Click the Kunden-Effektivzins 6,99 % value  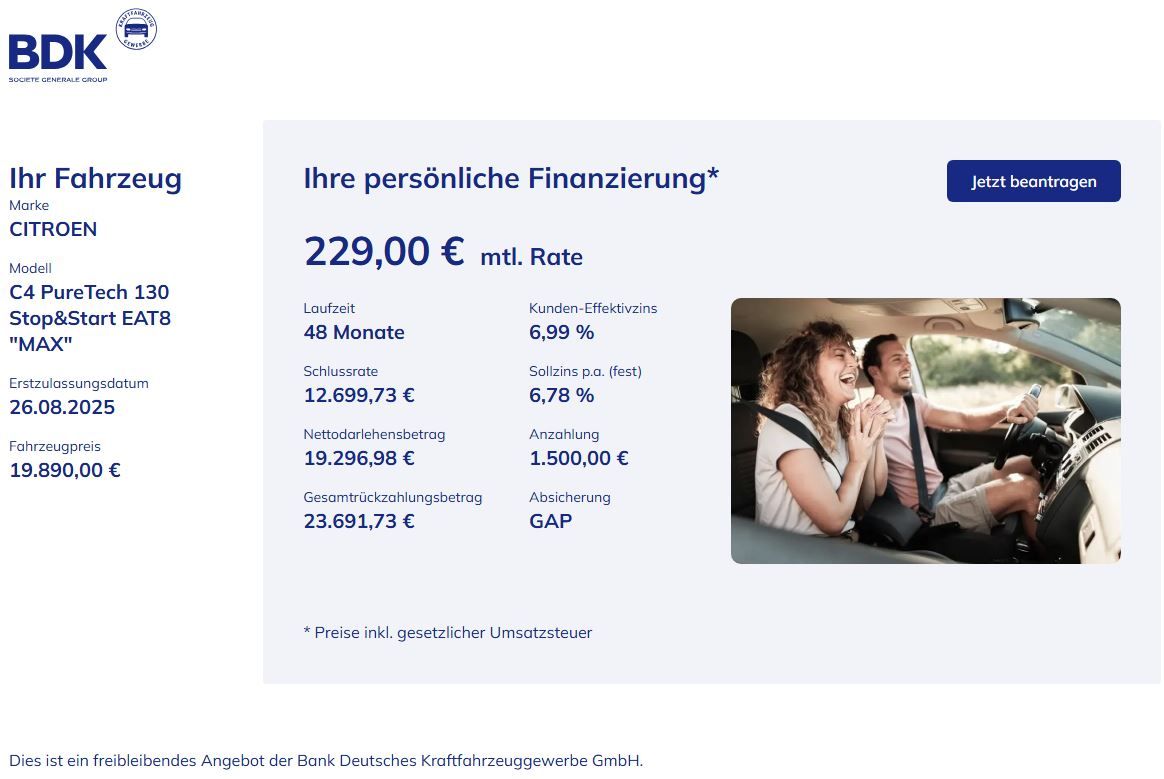tap(561, 332)
